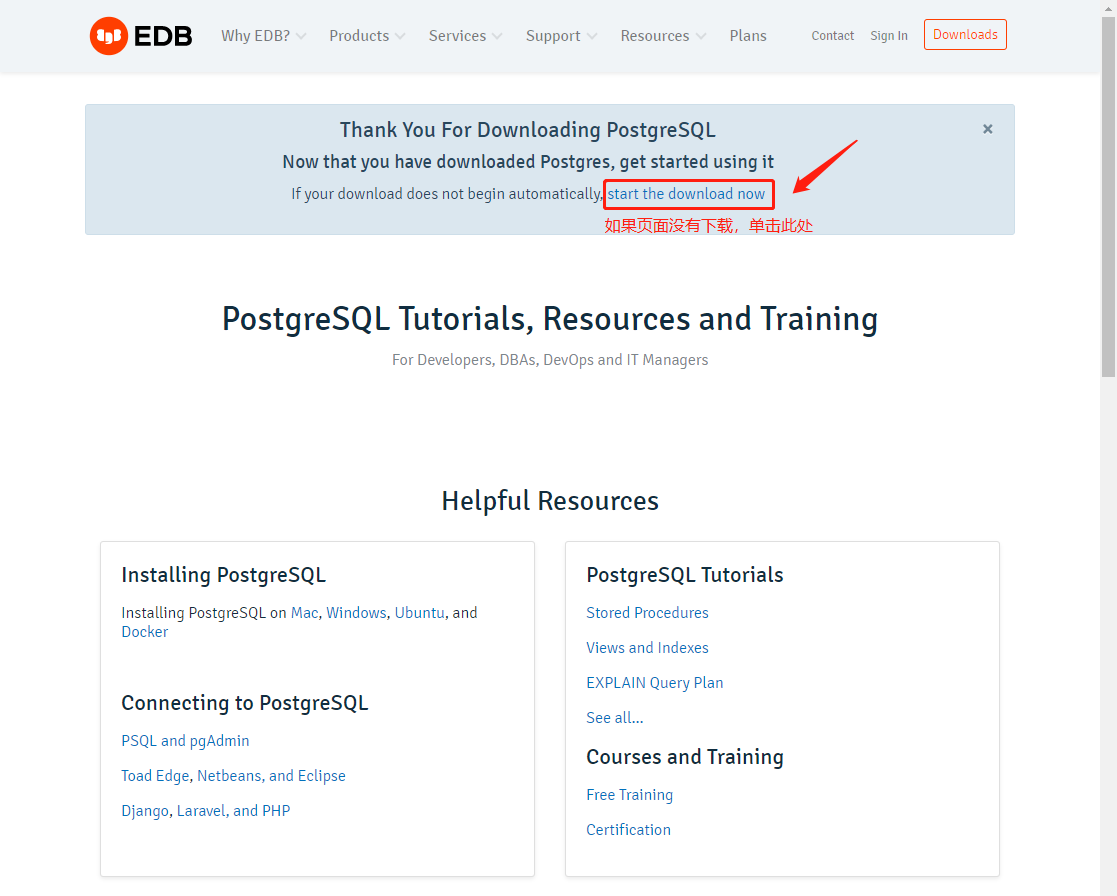The height and width of the screenshot is (896, 1117).
Task: View PostgreSQL on Docker instructions
Action: pyautogui.click(x=144, y=631)
